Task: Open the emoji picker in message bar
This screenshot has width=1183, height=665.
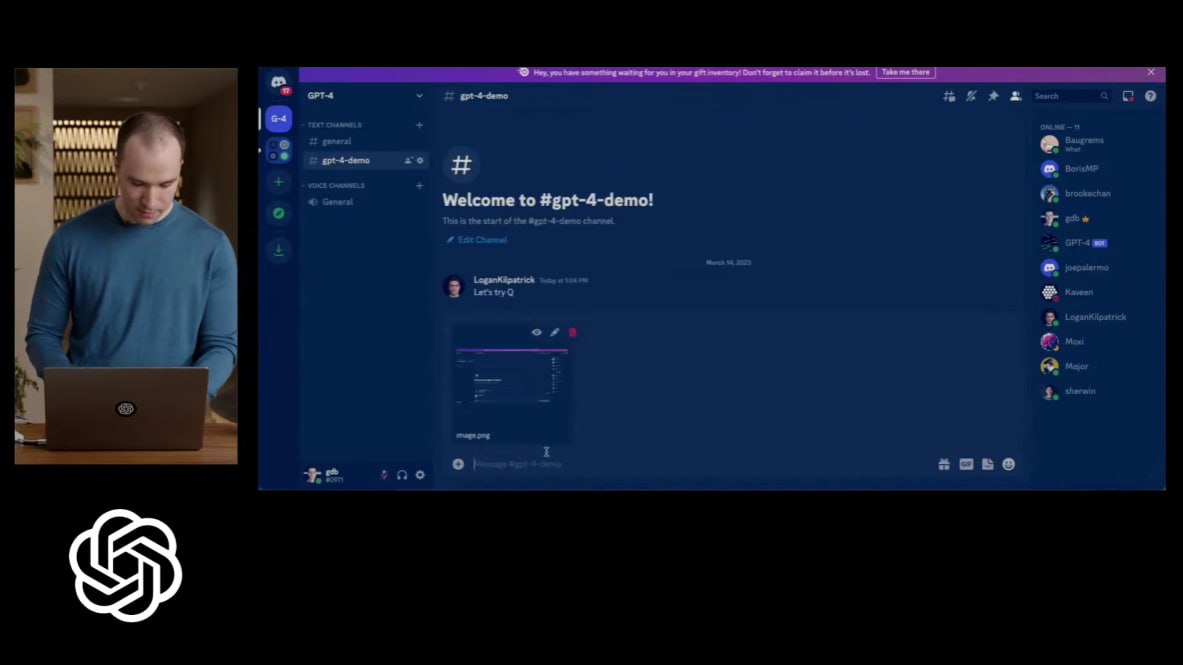Action: (1008, 464)
